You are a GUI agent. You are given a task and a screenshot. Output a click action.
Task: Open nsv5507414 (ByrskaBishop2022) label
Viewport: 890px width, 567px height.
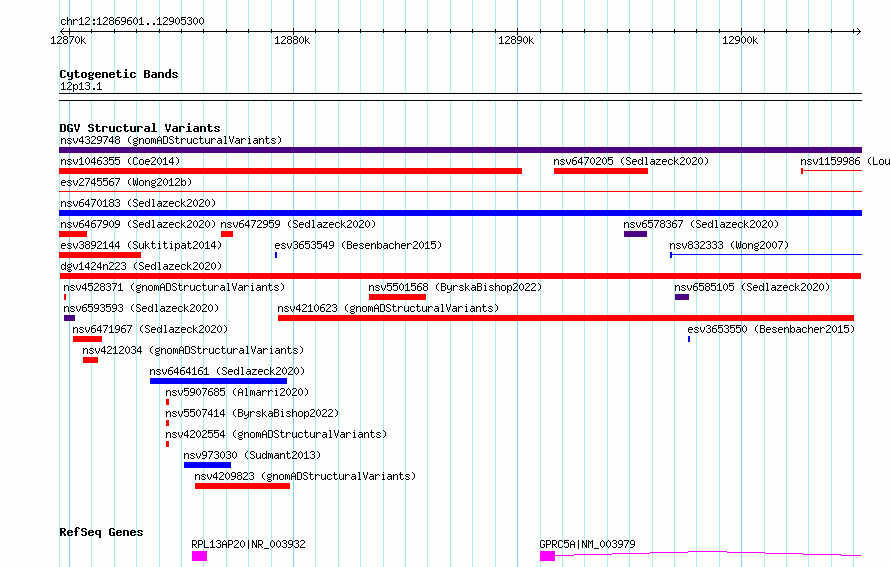click(x=252, y=413)
